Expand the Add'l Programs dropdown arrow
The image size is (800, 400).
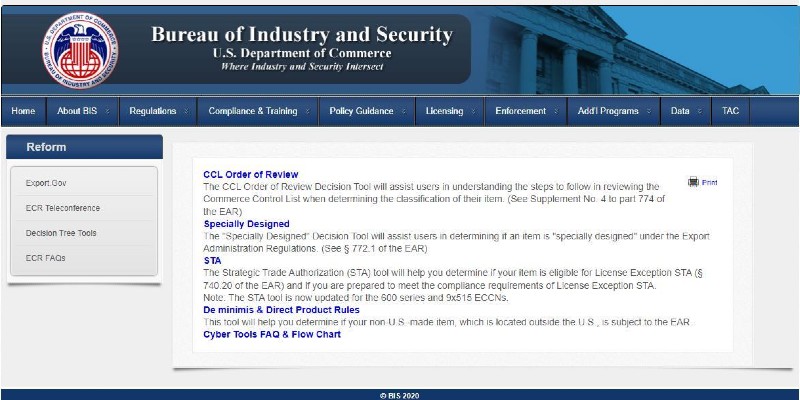649,111
